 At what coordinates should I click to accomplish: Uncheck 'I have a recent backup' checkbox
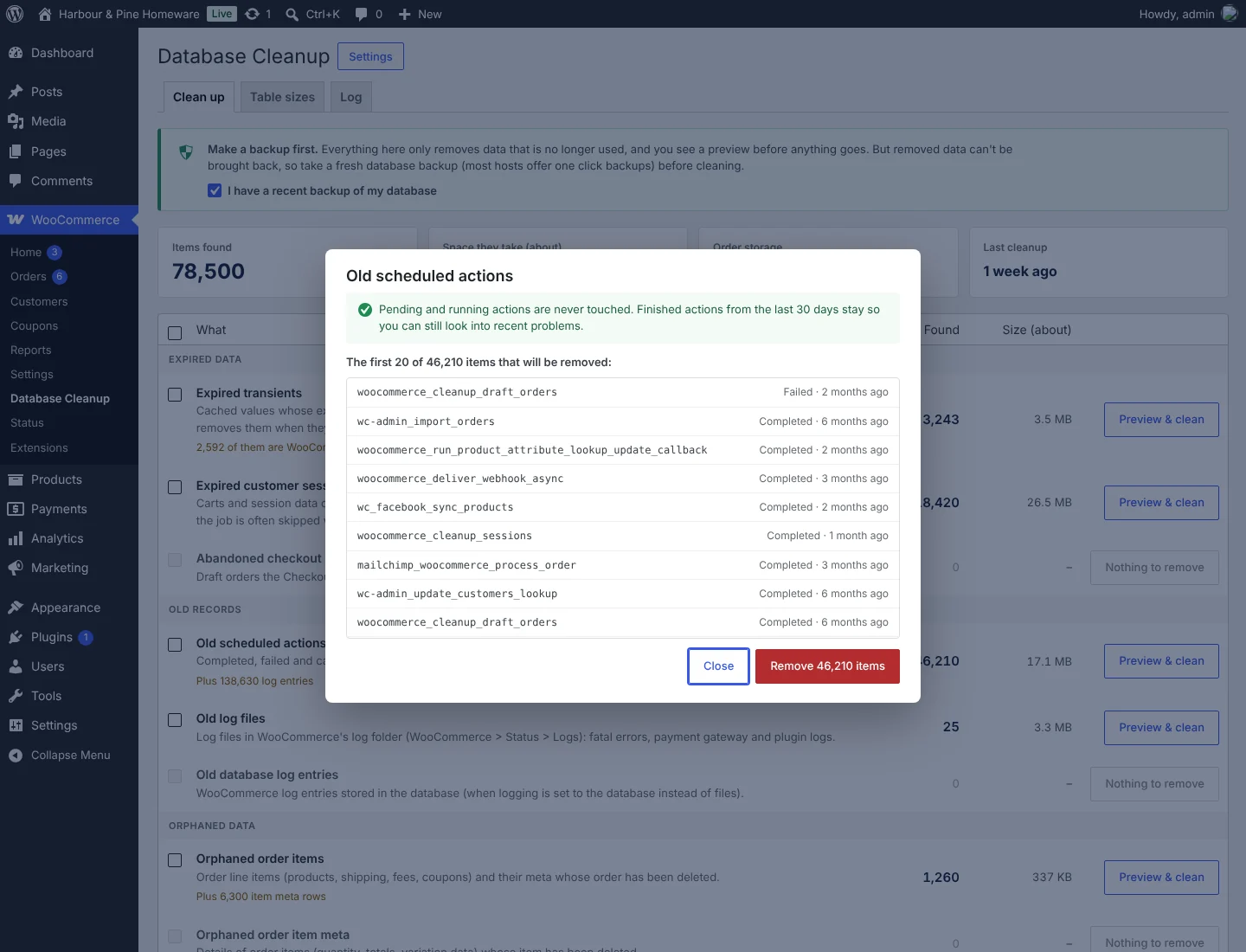(215, 190)
